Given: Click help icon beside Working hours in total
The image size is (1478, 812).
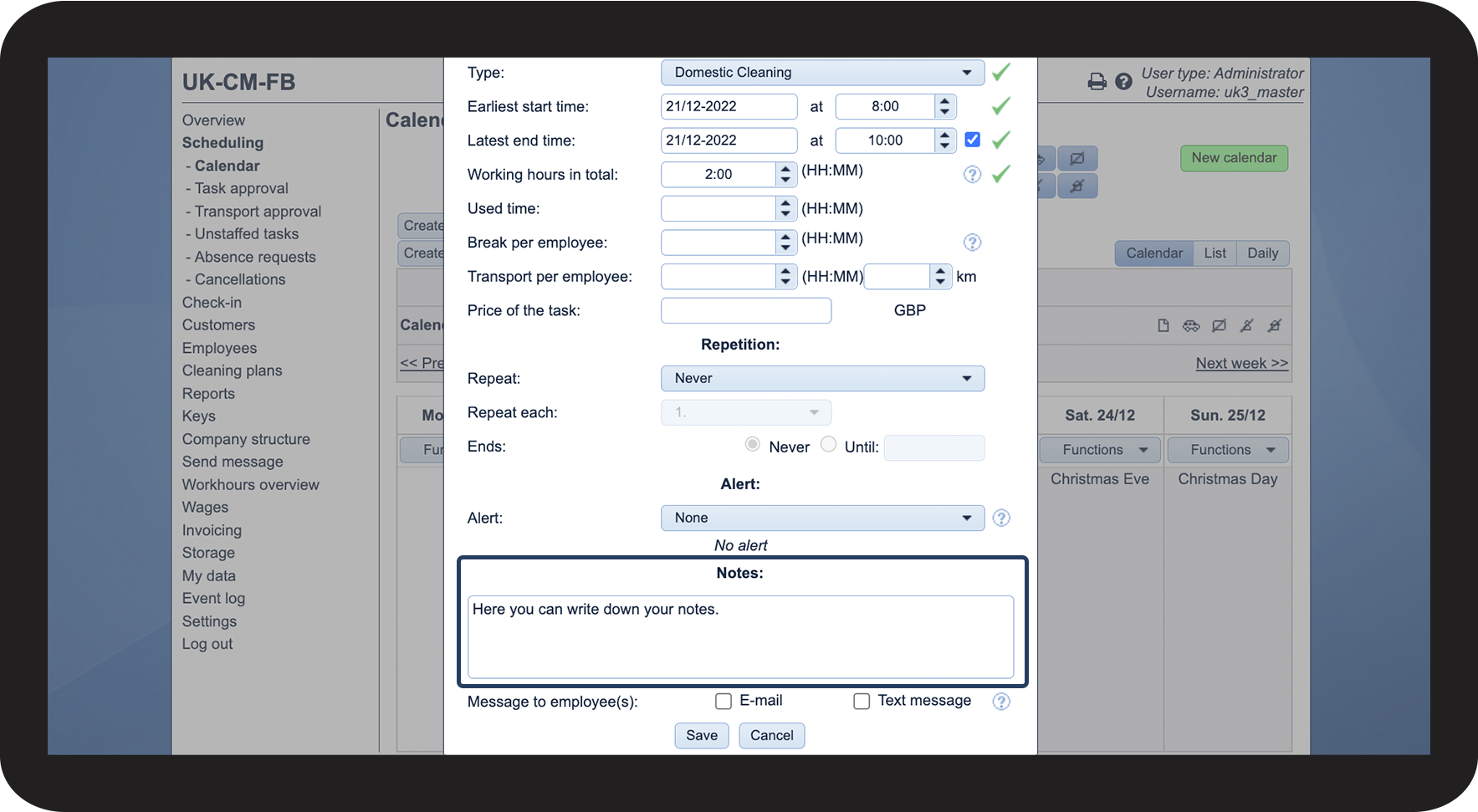Looking at the screenshot, I should (x=971, y=174).
